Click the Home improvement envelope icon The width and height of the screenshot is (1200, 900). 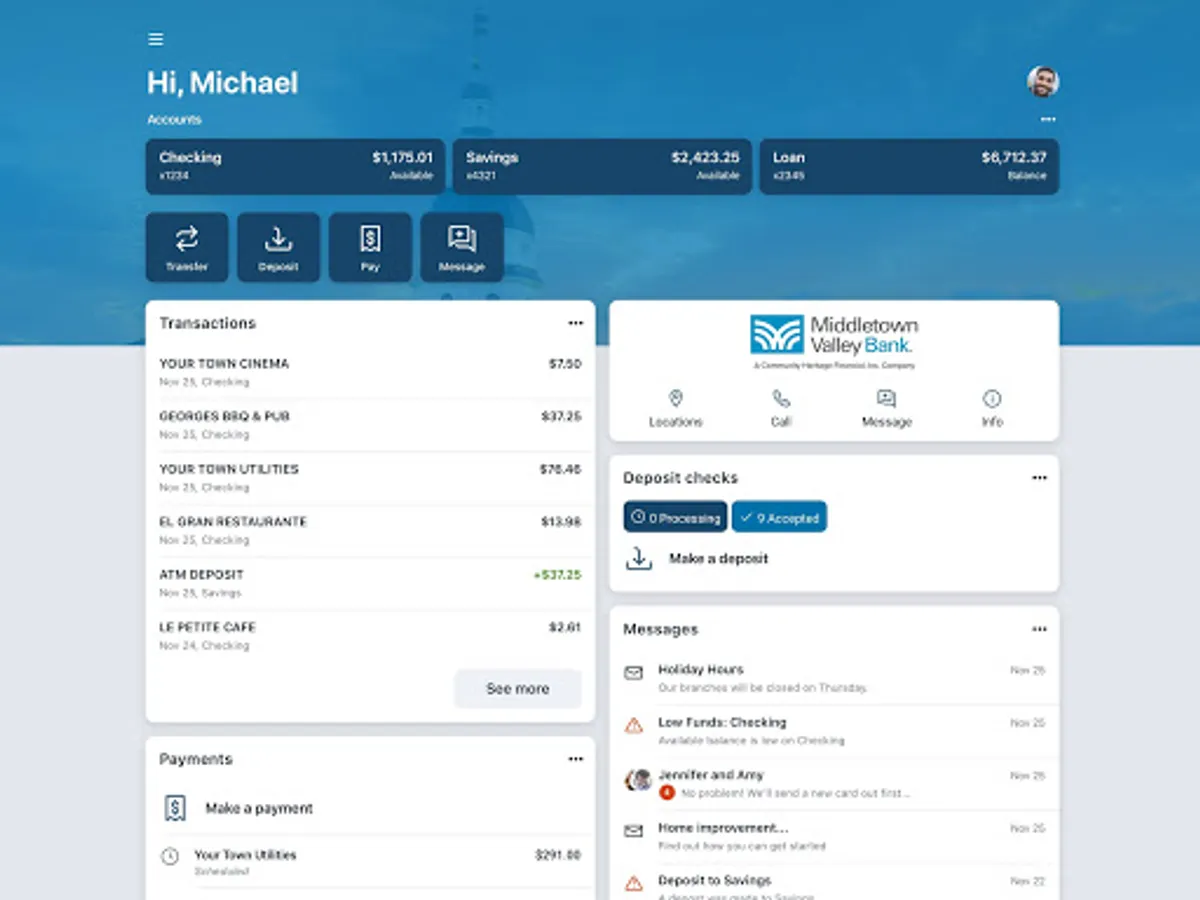(634, 832)
